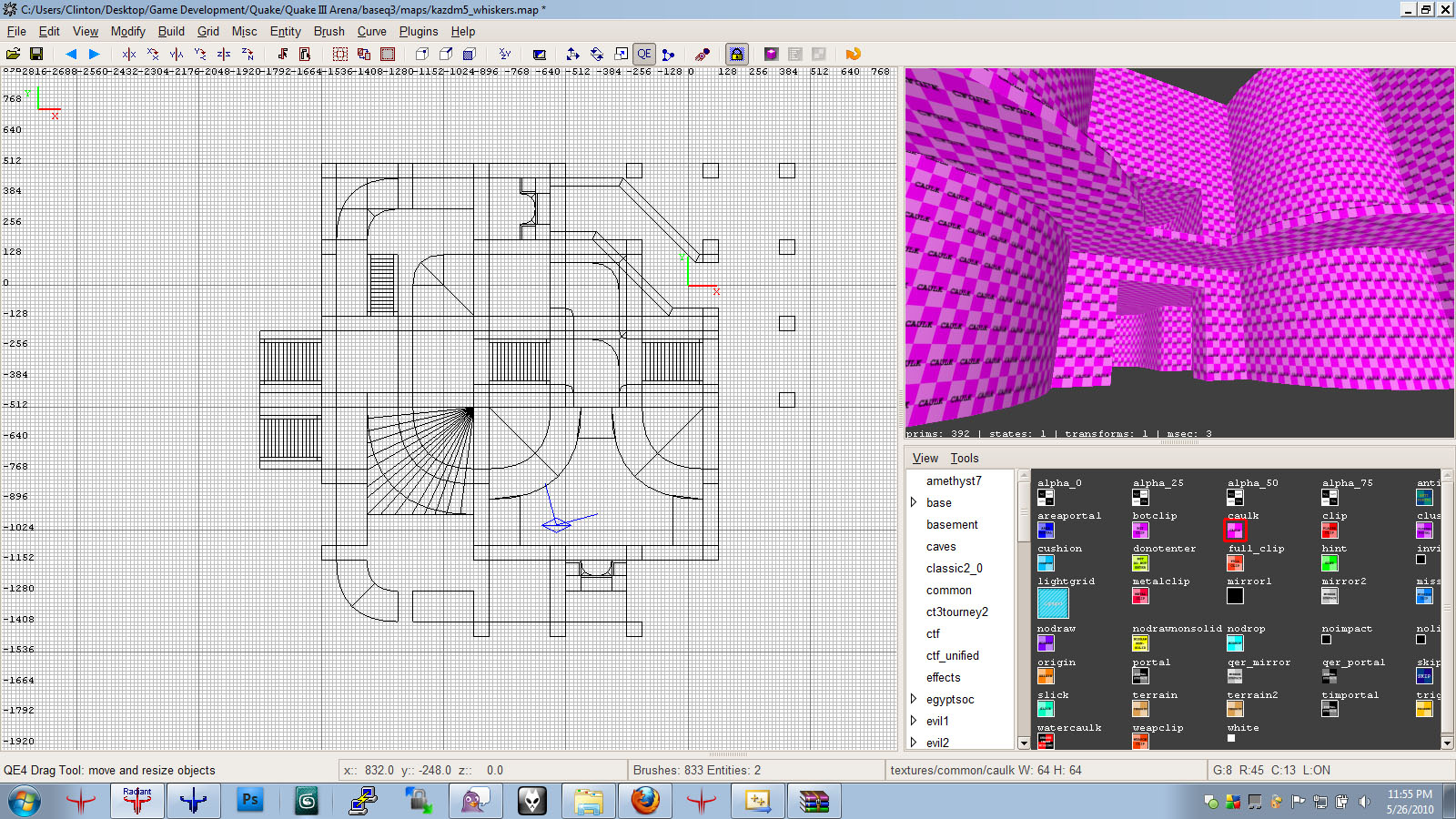Viewport: 1456px width, 819px height.
Task: Select the ct3tourney2 texture set
Action: (957, 612)
